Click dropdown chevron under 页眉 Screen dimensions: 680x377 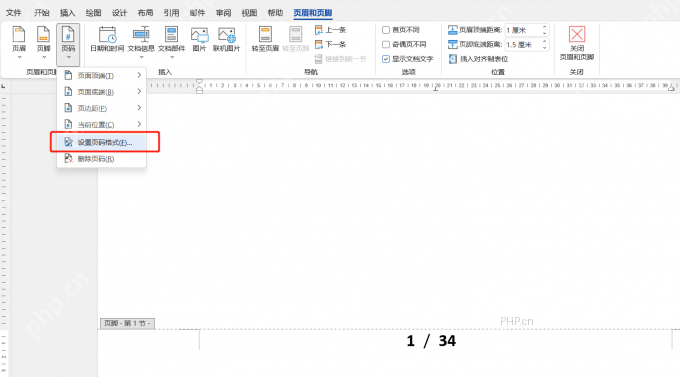click(19, 57)
